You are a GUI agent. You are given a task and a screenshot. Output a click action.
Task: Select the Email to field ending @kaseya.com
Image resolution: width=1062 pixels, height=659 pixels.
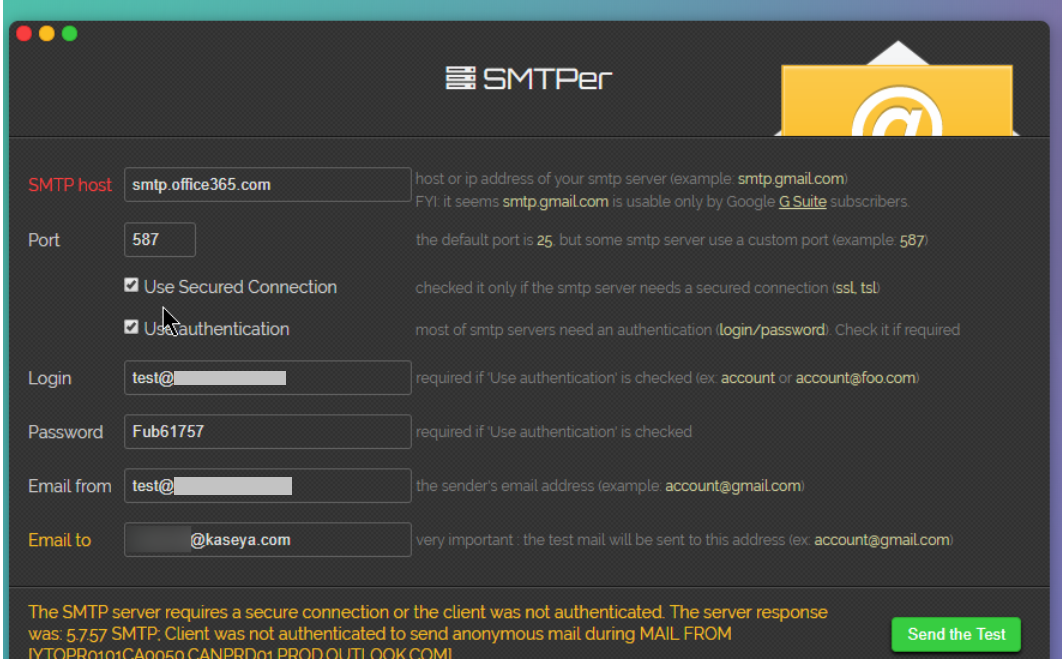(x=267, y=539)
